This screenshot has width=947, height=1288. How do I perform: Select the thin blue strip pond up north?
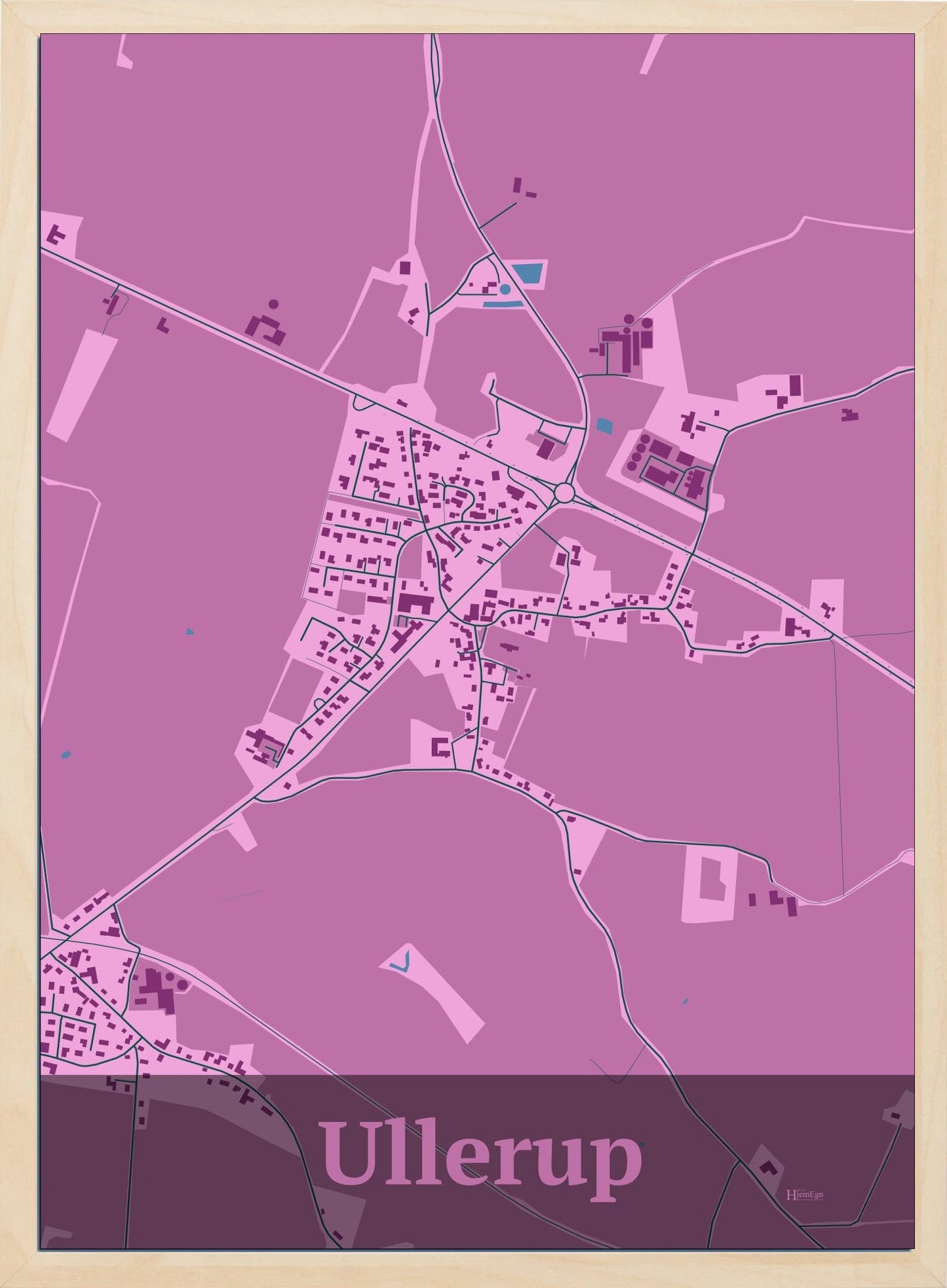point(503,304)
